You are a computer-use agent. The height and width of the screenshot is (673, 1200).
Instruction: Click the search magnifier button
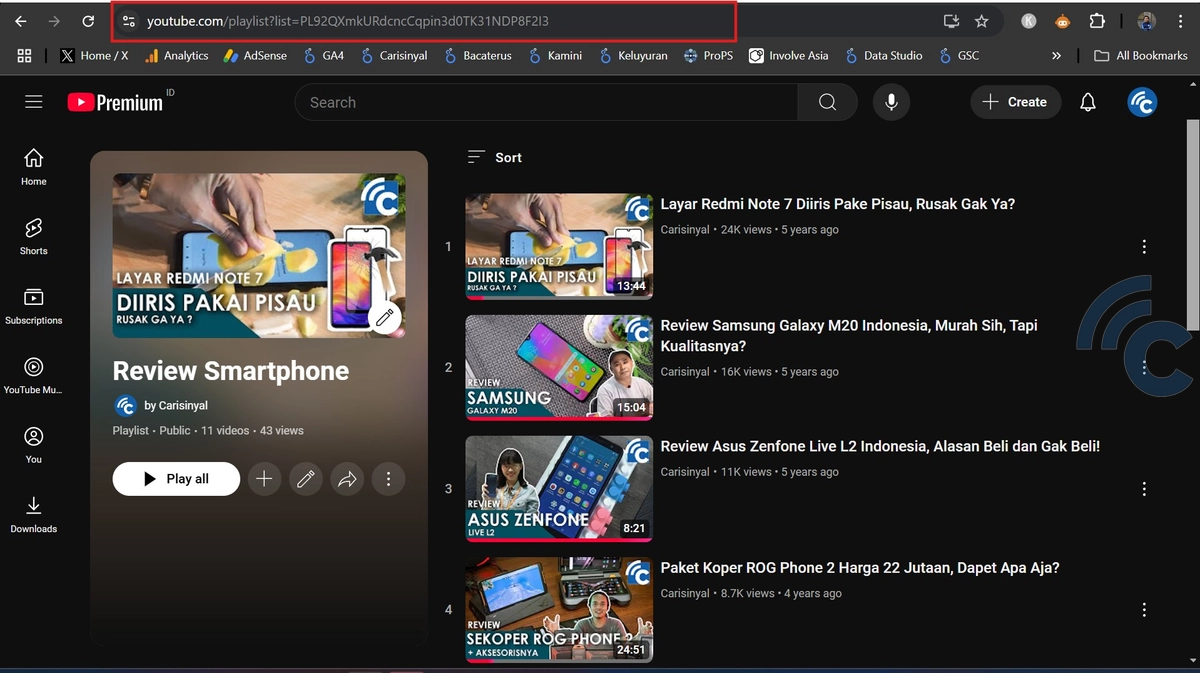[827, 102]
